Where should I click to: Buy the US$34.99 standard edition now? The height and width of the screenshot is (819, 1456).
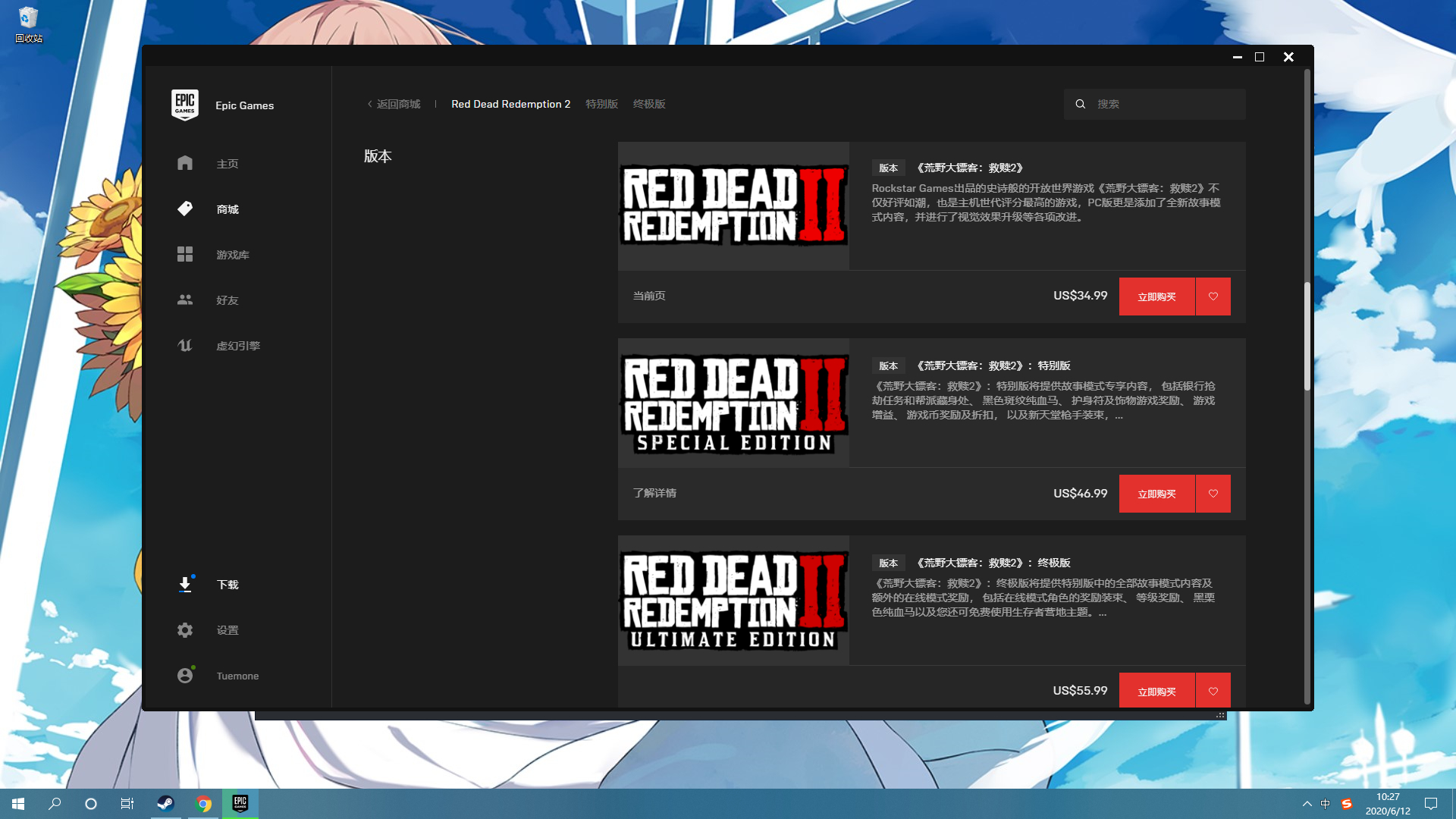point(1156,297)
